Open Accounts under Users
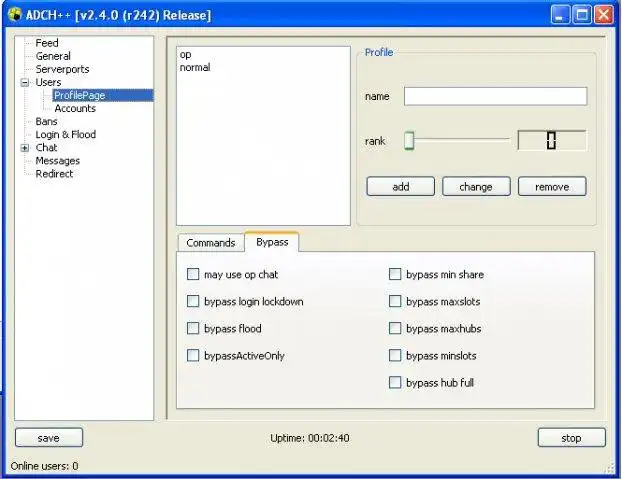Screen dimensions: 622x479 click(75, 108)
